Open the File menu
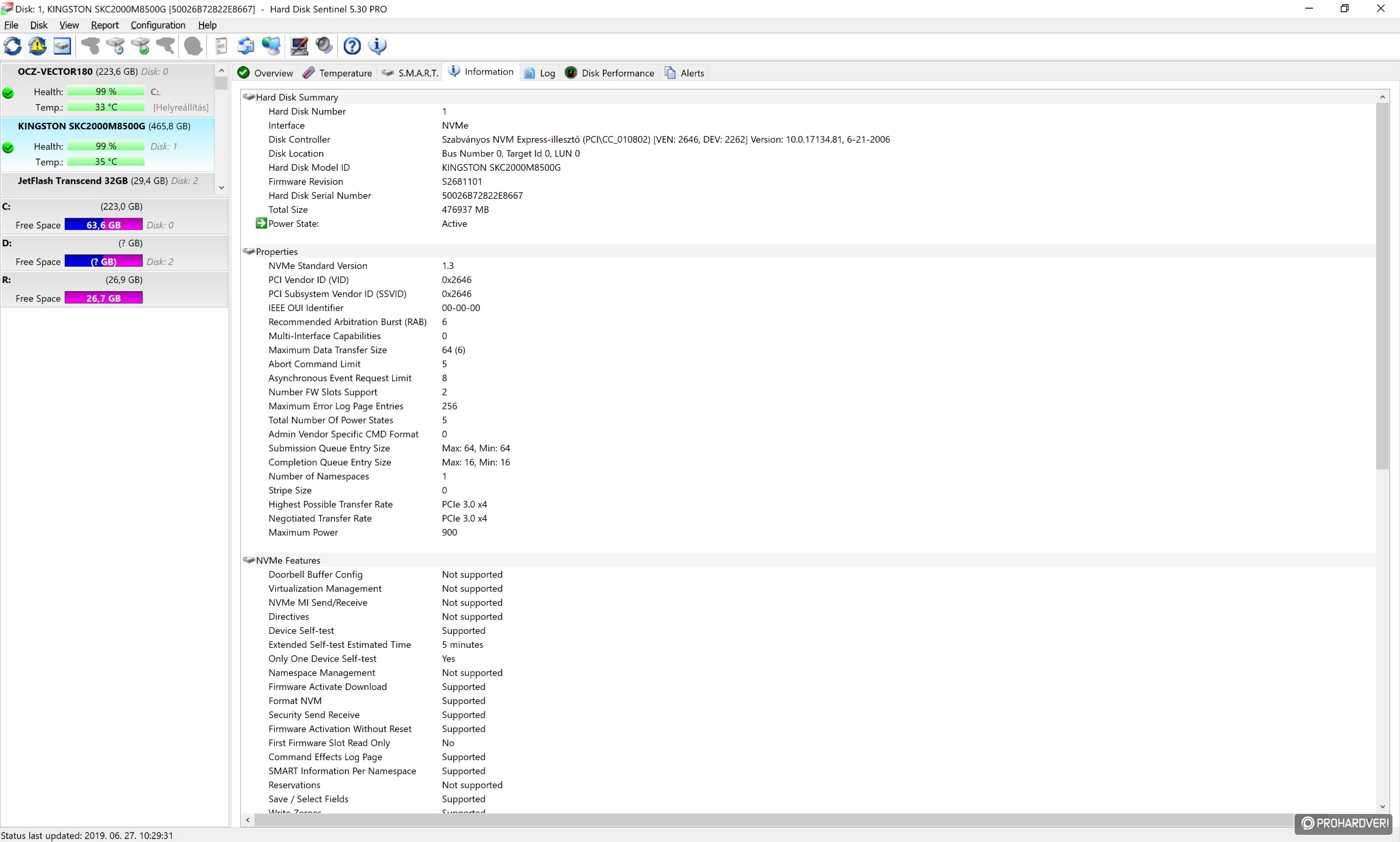 pos(11,25)
